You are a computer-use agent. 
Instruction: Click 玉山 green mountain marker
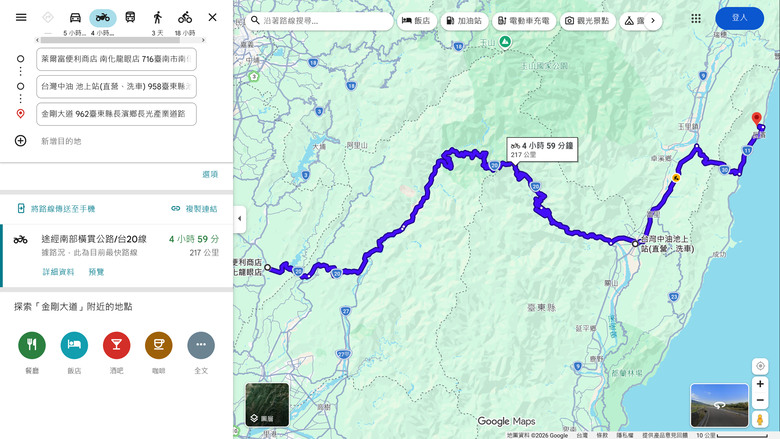(x=505, y=42)
